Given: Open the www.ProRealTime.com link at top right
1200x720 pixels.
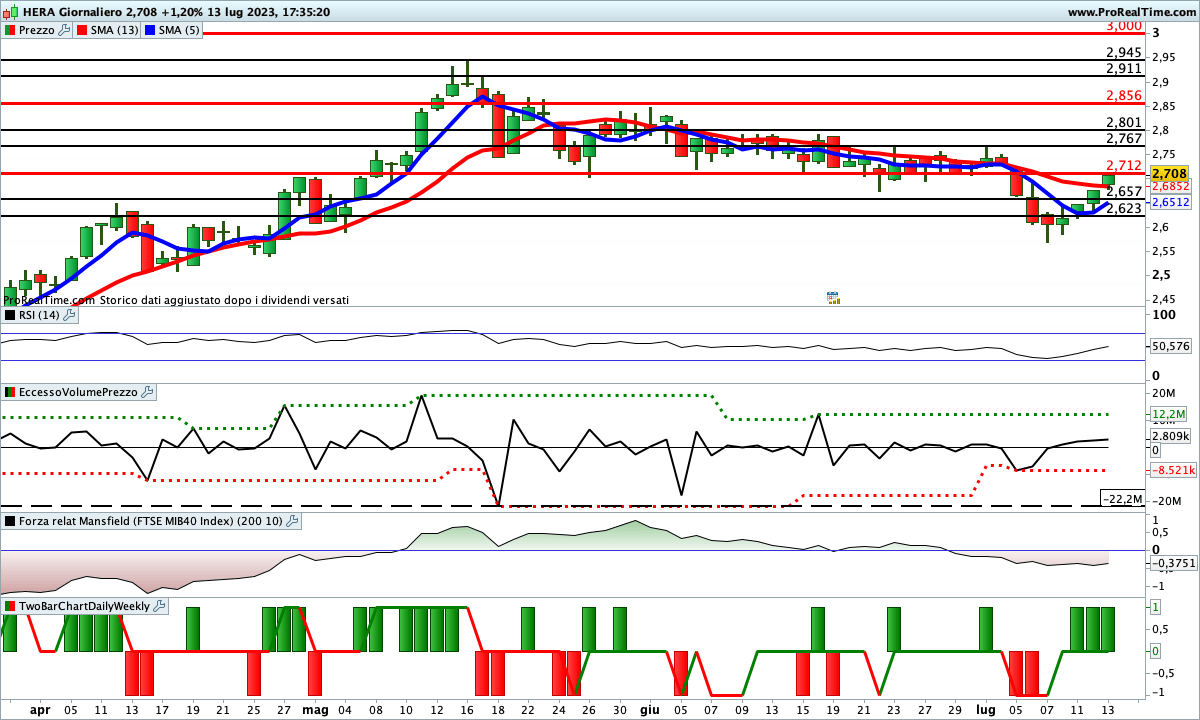Looking at the screenshot, I should click(x=1131, y=12).
